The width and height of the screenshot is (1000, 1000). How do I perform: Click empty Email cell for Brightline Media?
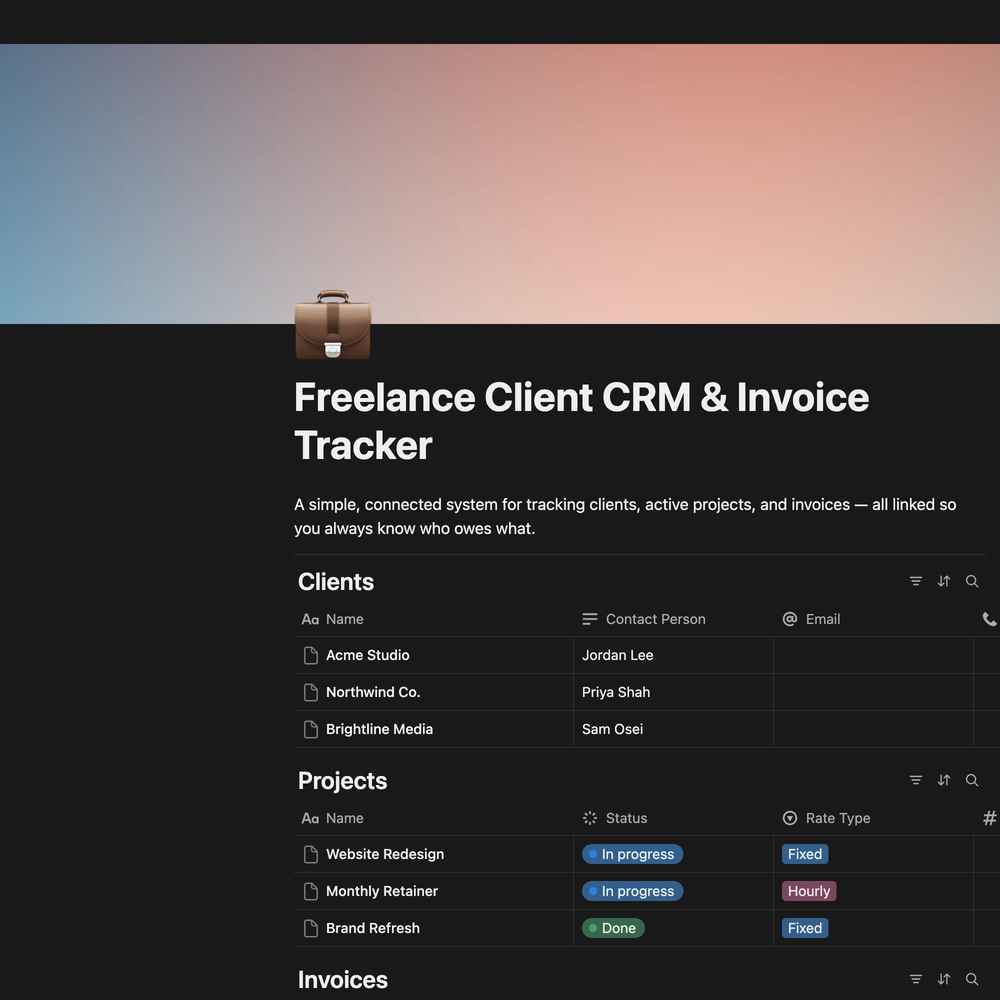pyautogui.click(x=874, y=729)
